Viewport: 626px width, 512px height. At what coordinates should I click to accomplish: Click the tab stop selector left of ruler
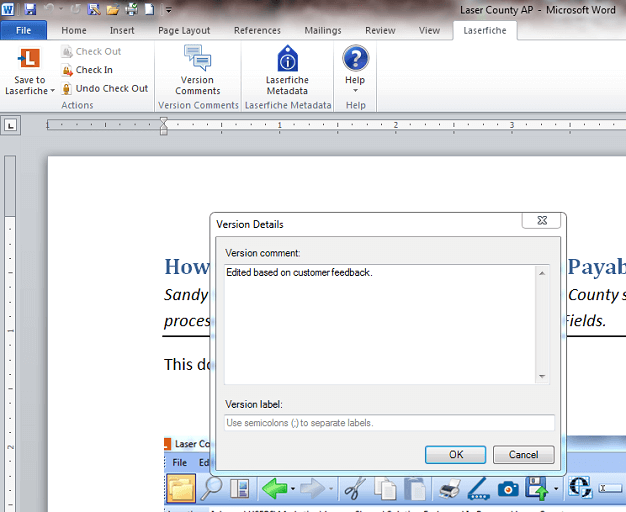click(11, 125)
